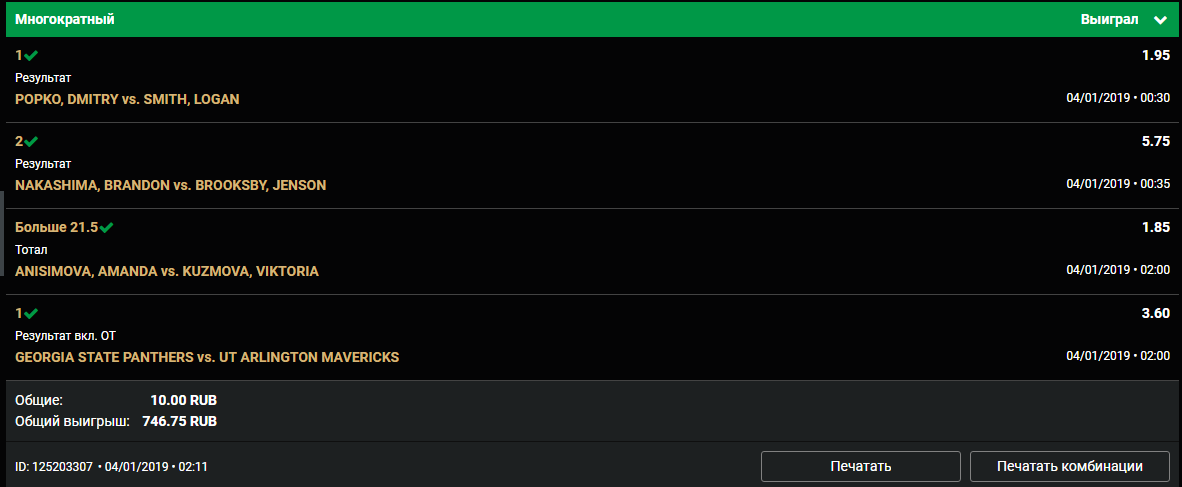The image size is (1182, 487).
Task: Click the 10.00 RUB stake amount
Action: (183, 400)
